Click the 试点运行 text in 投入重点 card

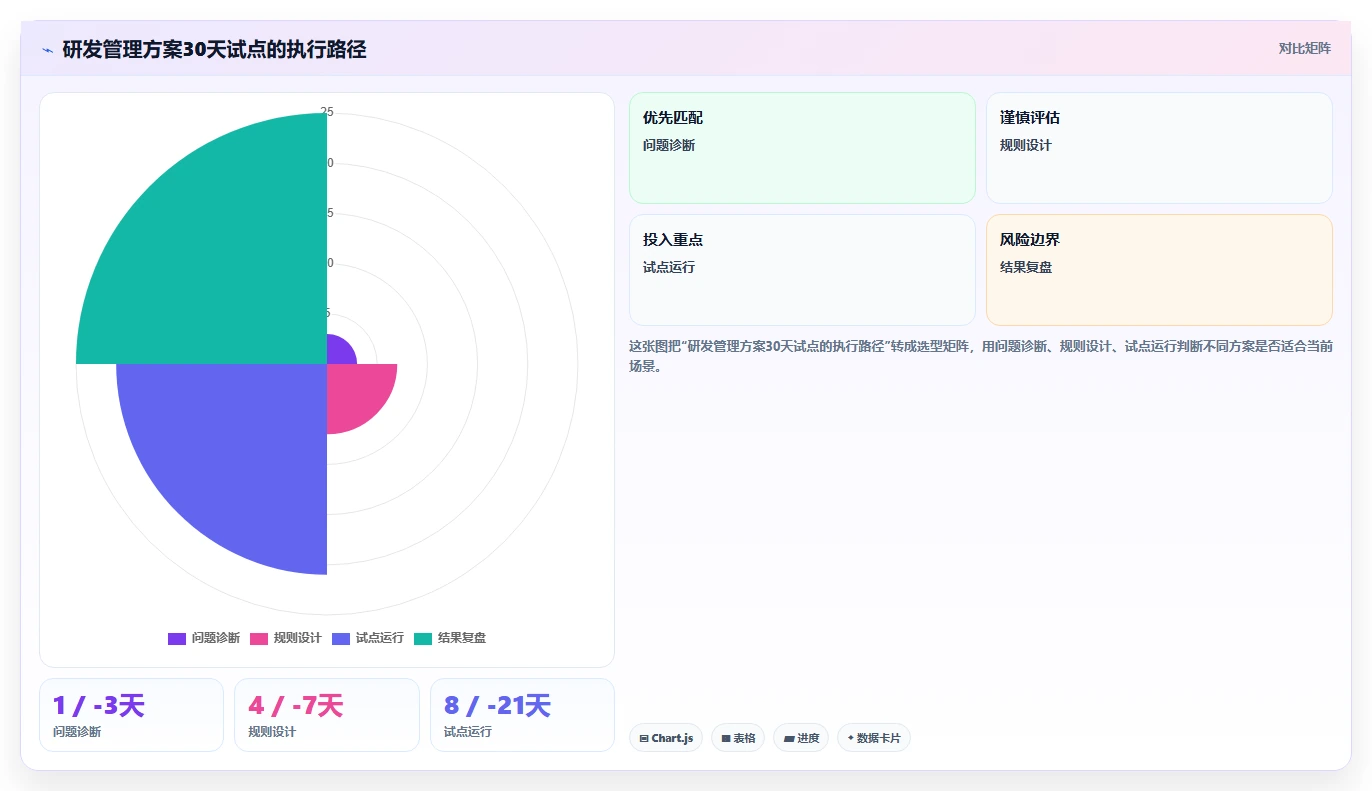point(669,267)
